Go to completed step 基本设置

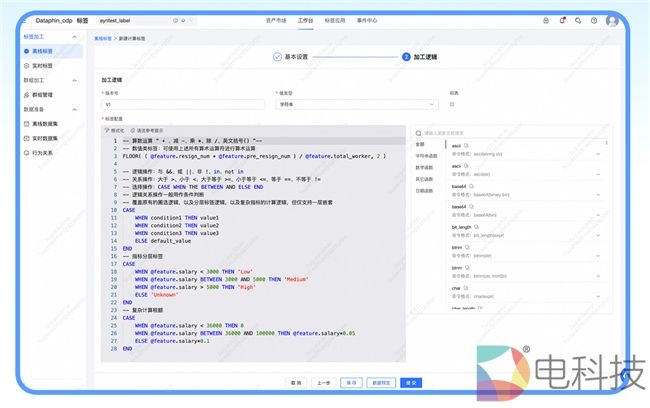click(x=290, y=57)
